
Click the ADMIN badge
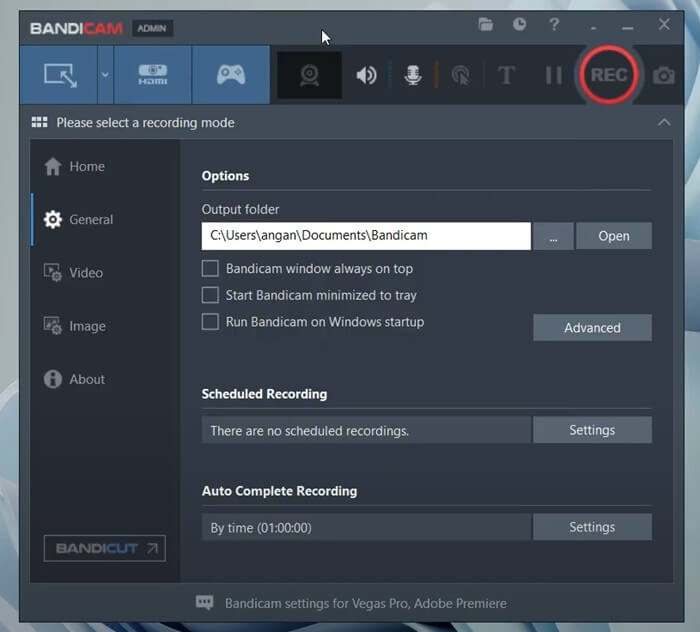coord(152,29)
